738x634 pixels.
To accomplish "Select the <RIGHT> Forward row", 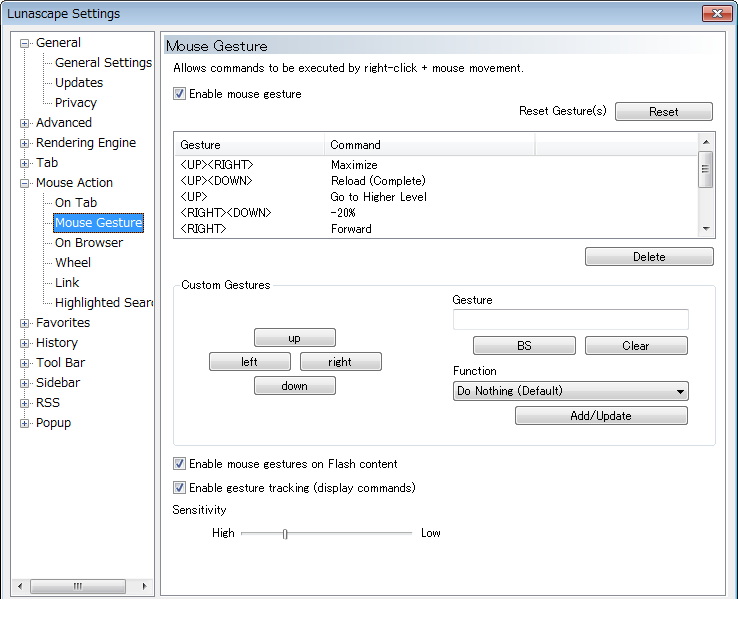I will point(435,229).
